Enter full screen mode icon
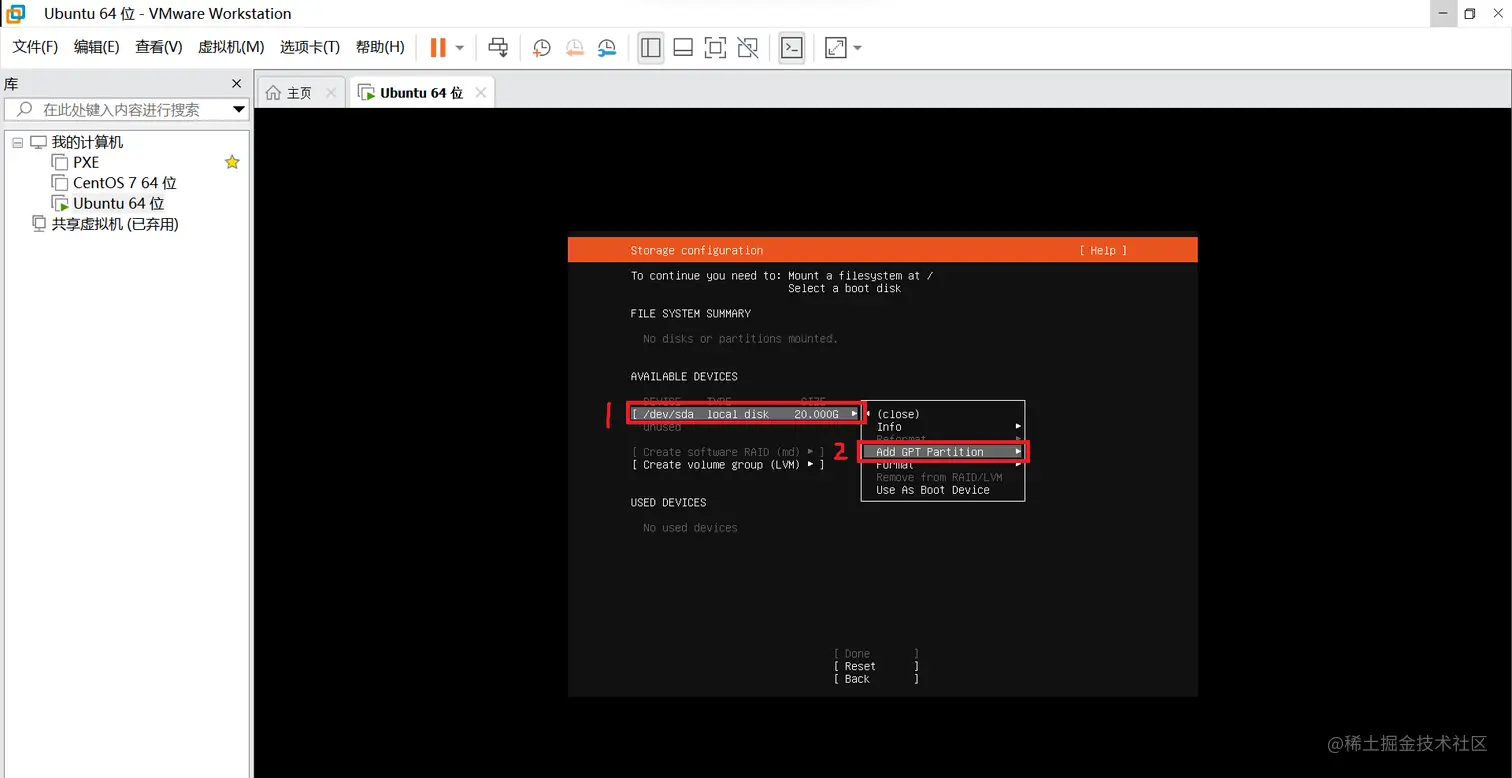This screenshot has width=1512, height=778. tap(715, 47)
